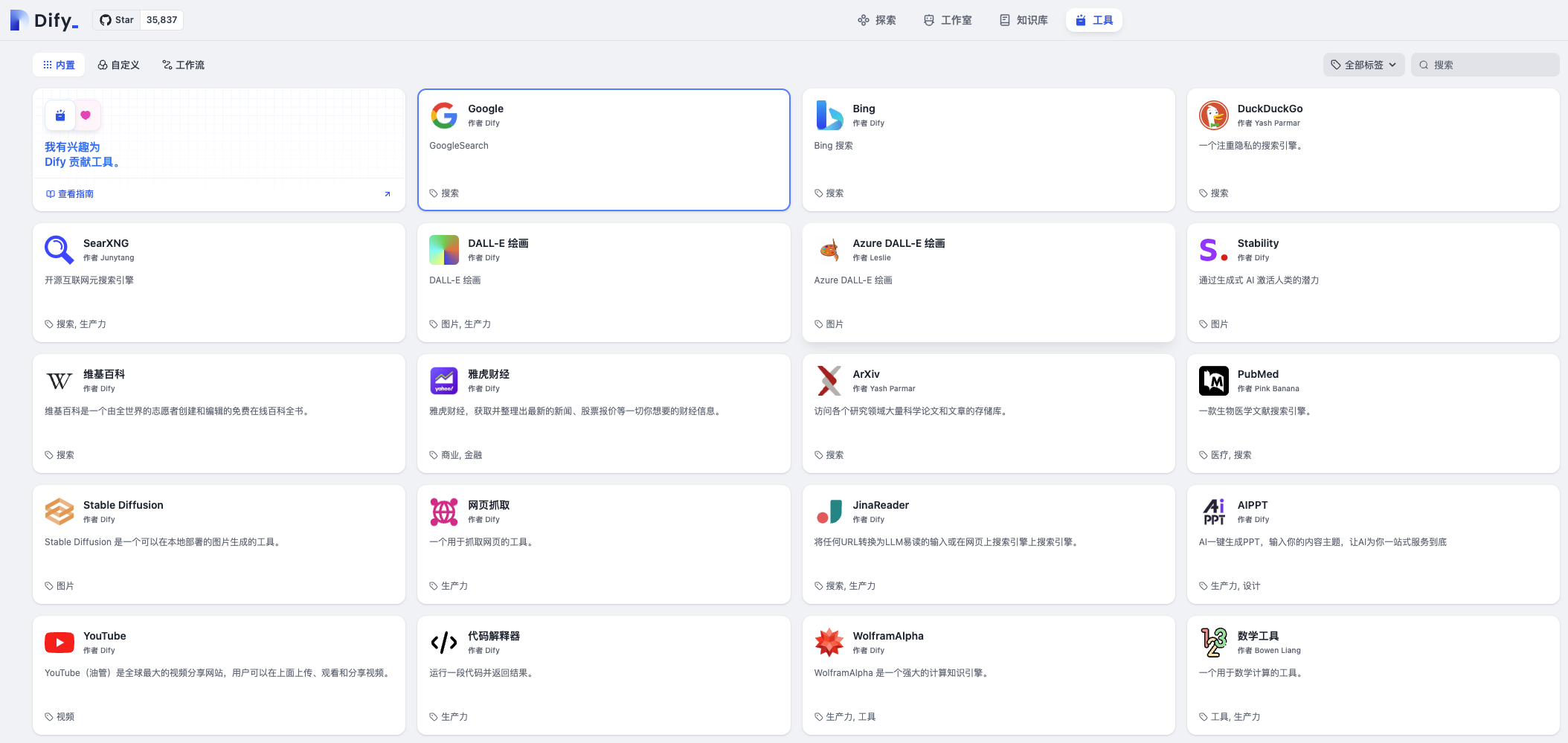1568x743 pixels.
Task: Click the DALL-E 绘画 colorful icon
Action: click(x=444, y=250)
